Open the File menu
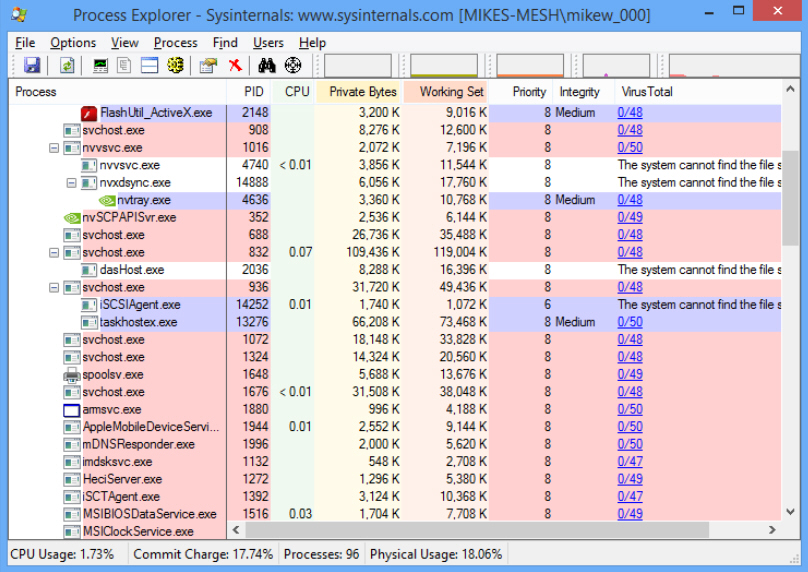 coord(25,43)
